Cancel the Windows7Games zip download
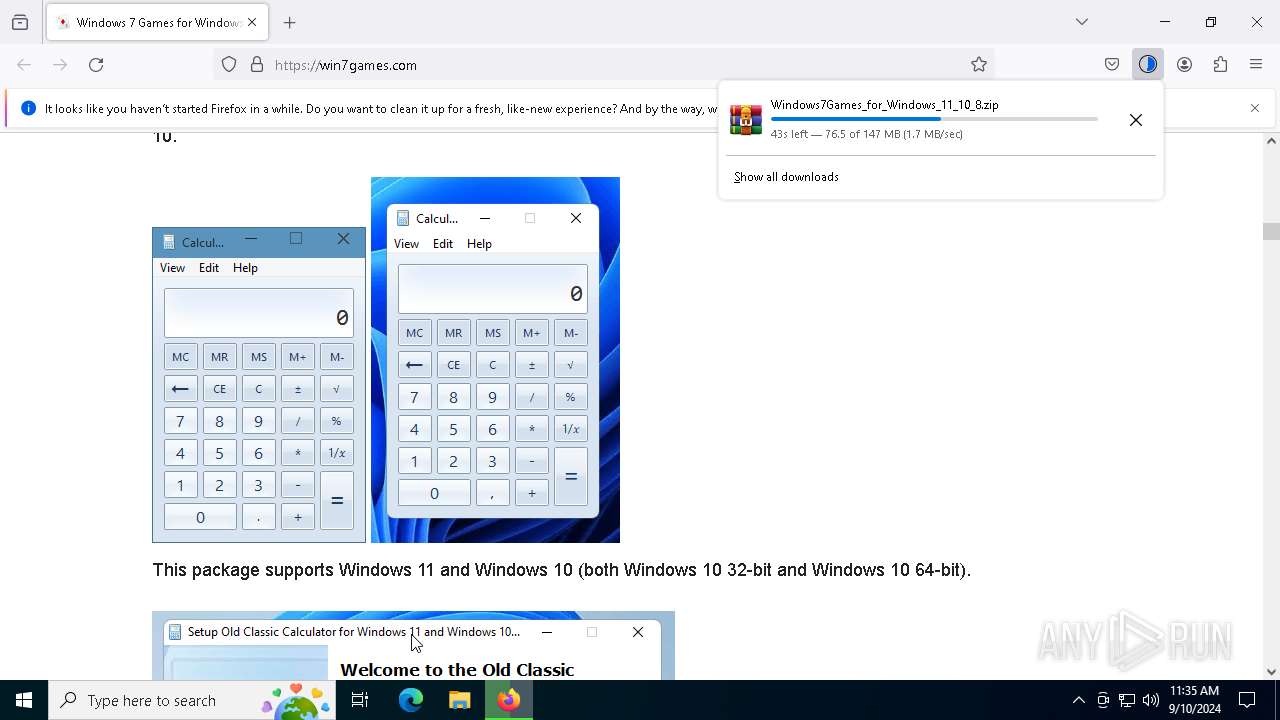1280x720 pixels. tap(1136, 120)
